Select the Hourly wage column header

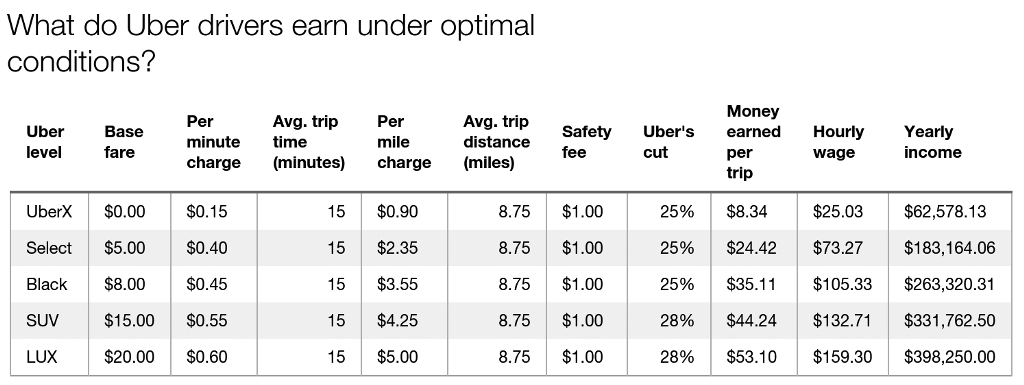pos(839,142)
